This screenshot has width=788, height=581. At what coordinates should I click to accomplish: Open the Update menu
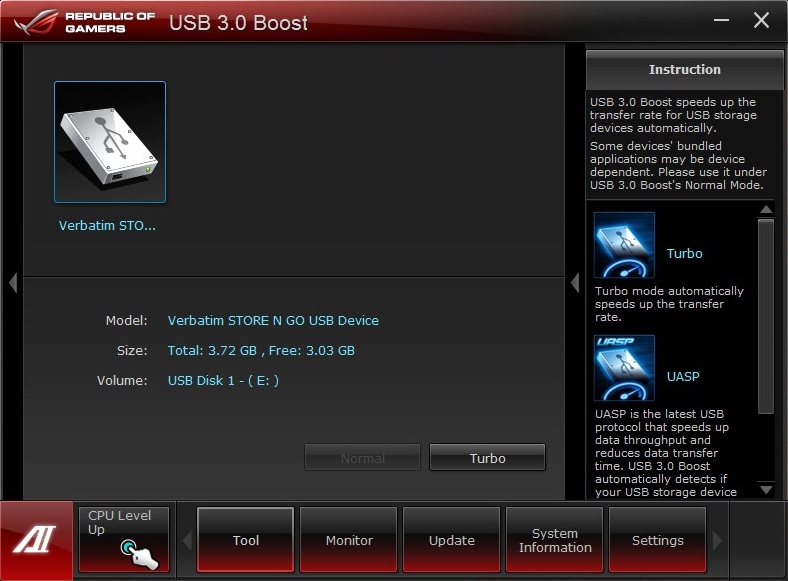[x=451, y=540]
